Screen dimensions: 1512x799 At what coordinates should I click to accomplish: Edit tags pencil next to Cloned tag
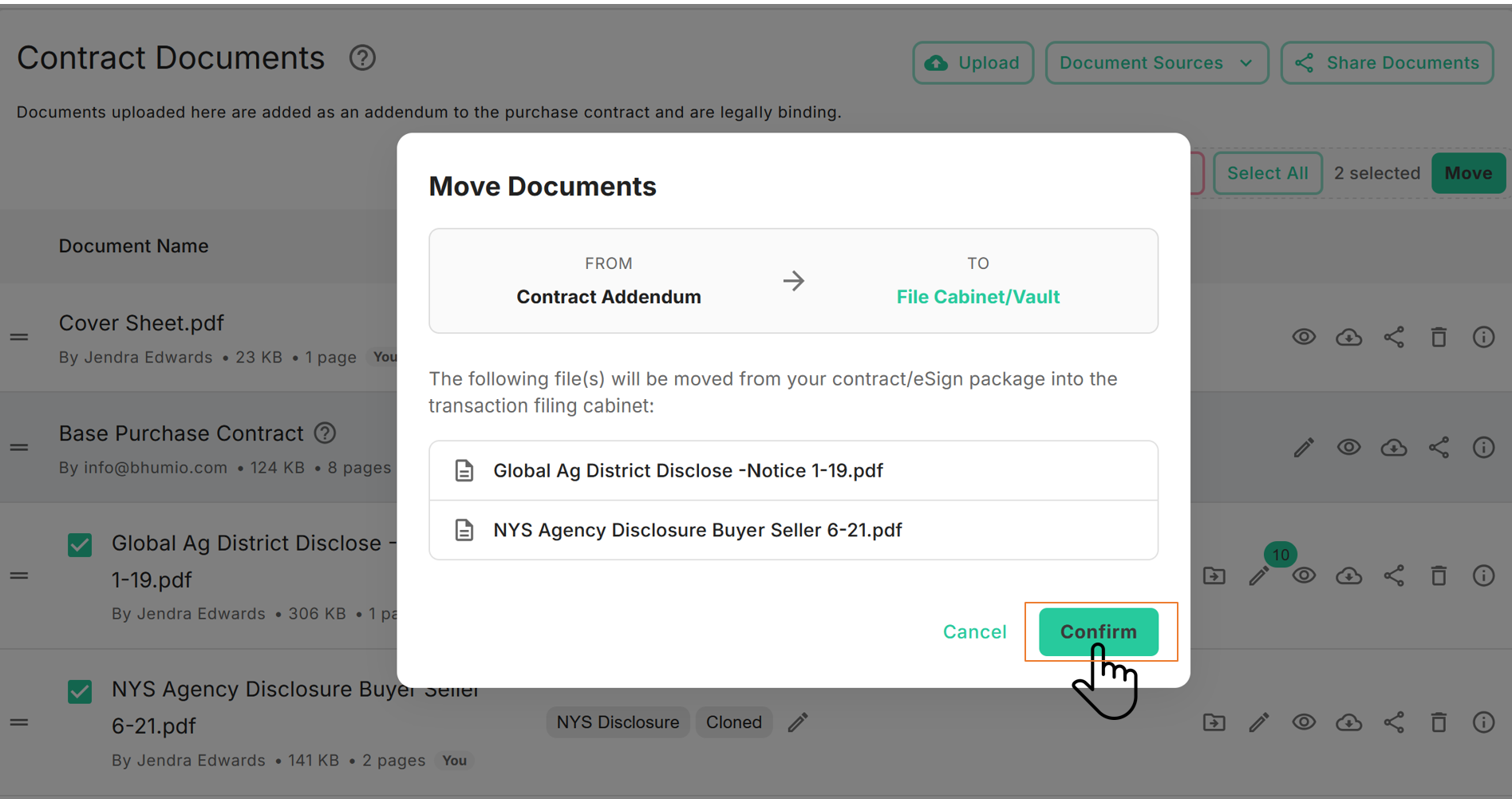[798, 722]
